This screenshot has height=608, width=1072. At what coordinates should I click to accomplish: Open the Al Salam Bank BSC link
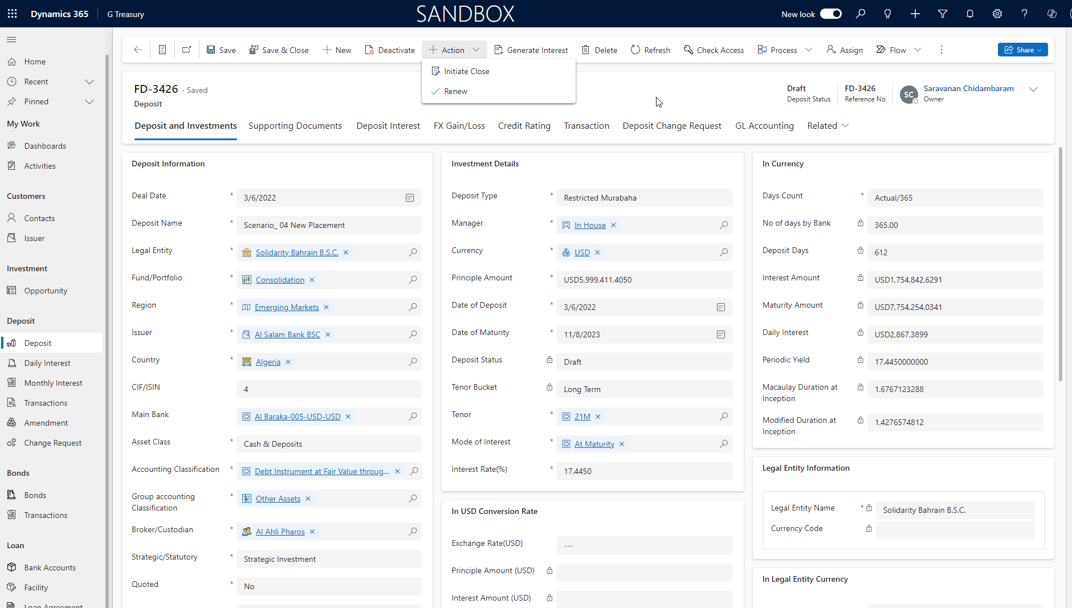click(287, 335)
